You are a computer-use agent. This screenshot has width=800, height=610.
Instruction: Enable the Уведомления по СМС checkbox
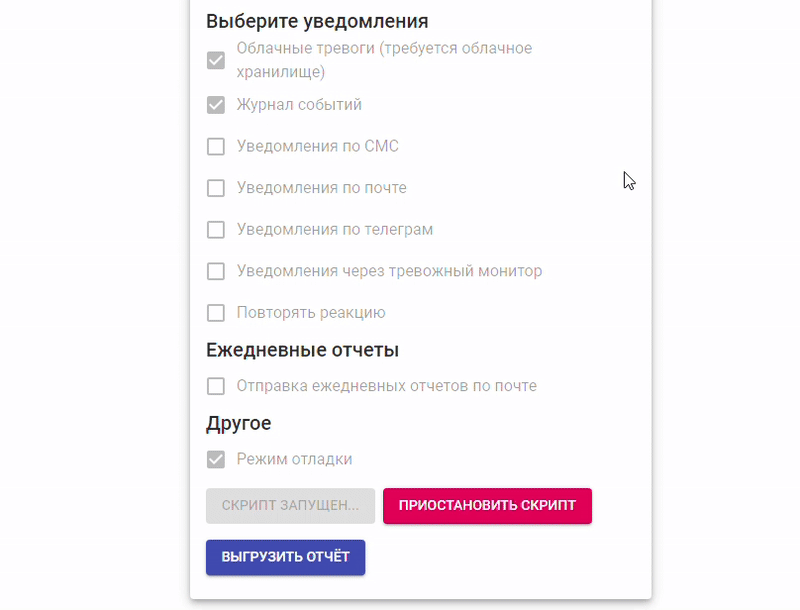point(215,147)
